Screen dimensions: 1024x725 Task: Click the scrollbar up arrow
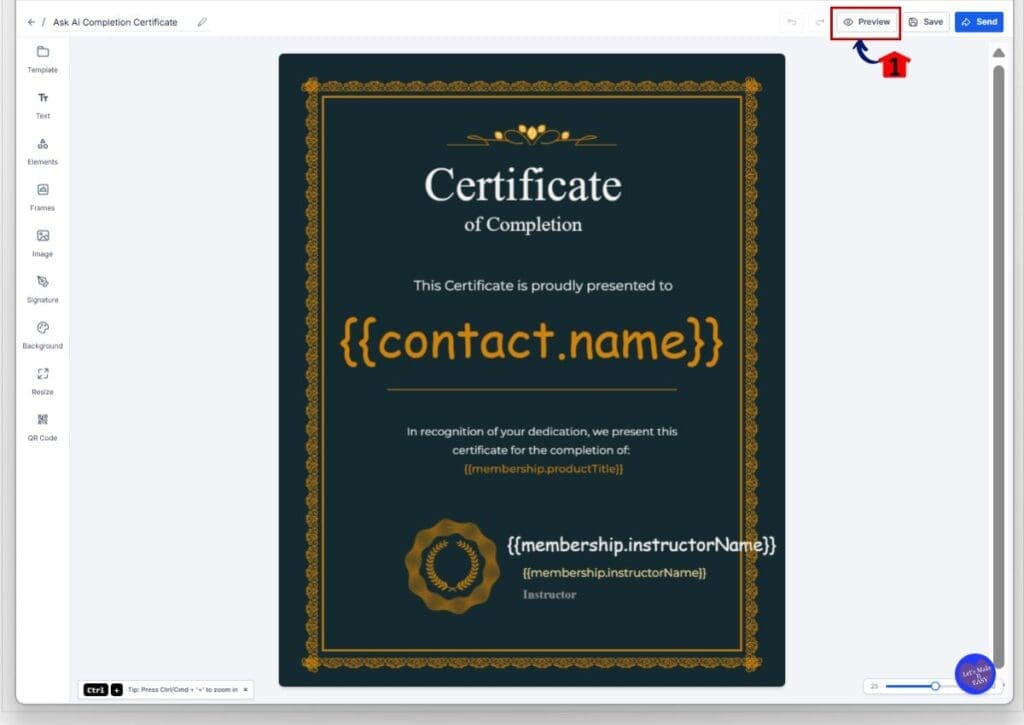coord(999,52)
